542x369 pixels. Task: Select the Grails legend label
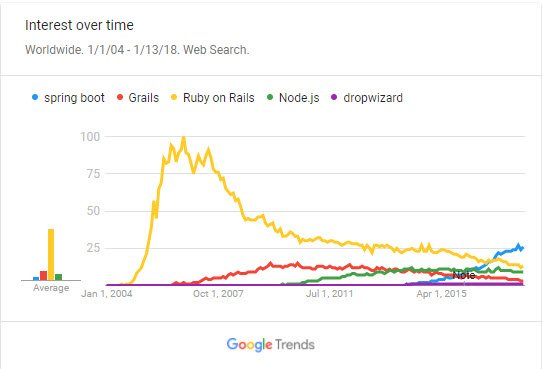[x=143, y=98]
